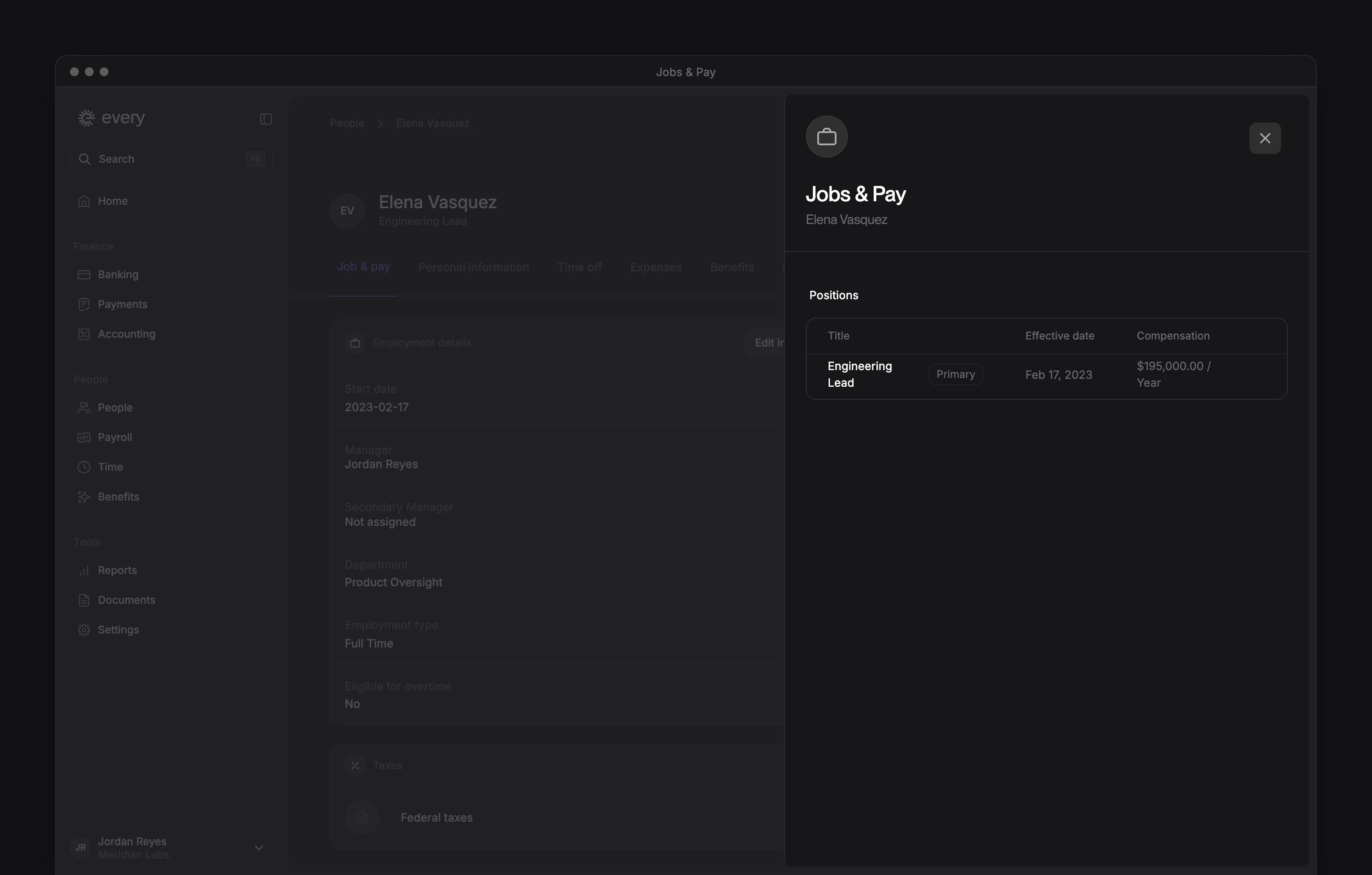1372x875 pixels.
Task: Open Settings in the sidebar
Action: click(171, 630)
